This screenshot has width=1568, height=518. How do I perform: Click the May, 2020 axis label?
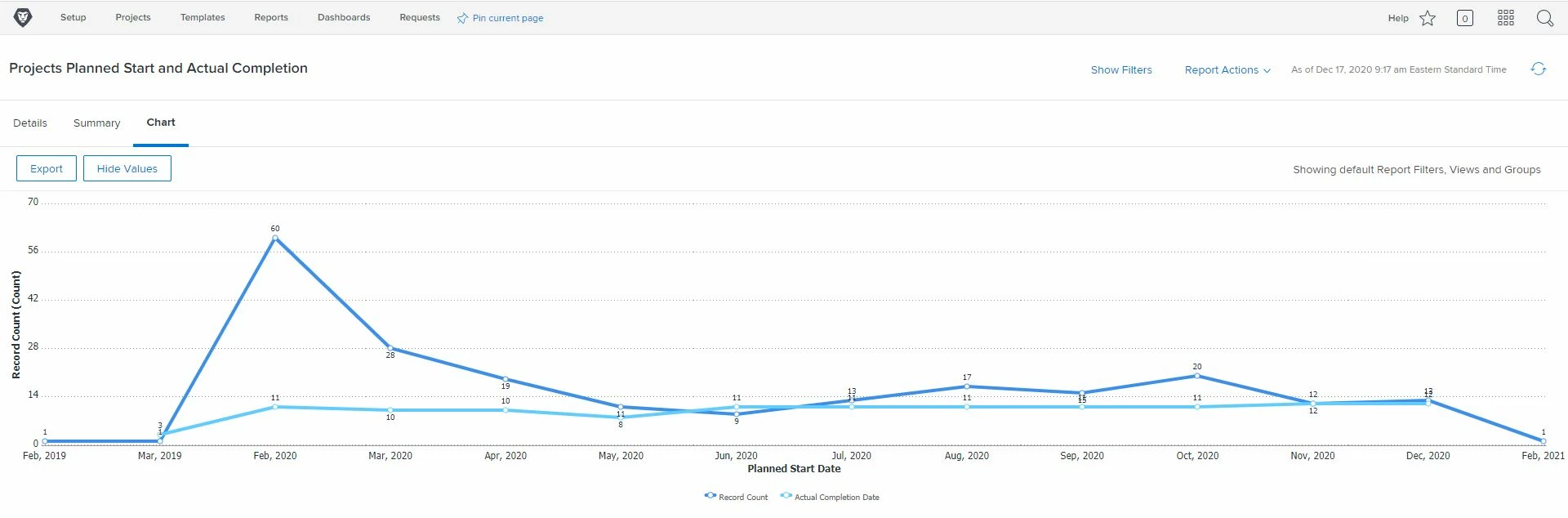pyautogui.click(x=621, y=456)
